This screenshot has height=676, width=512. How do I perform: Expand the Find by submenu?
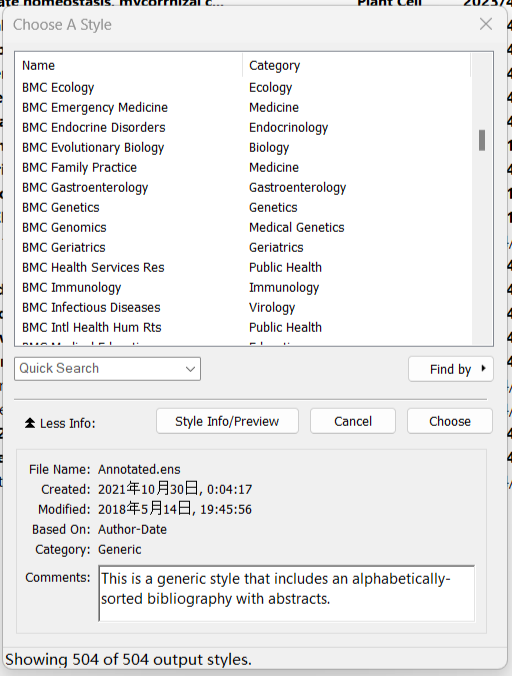point(450,369)
